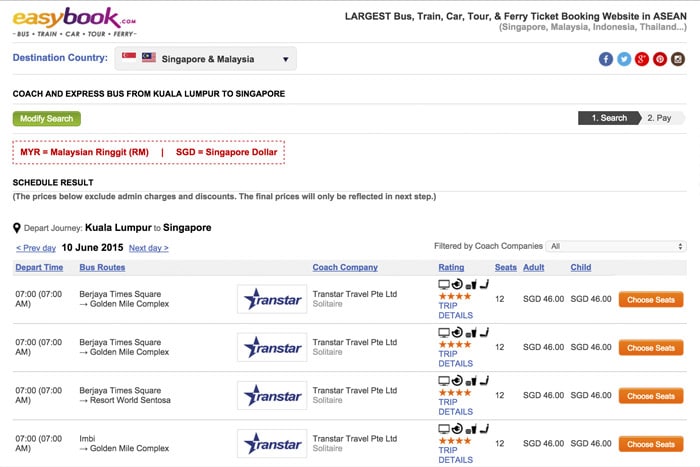Click the TV amenity icon in Imbi row
The width and height of the screenshot is (700, 467).
coord(444,429)
